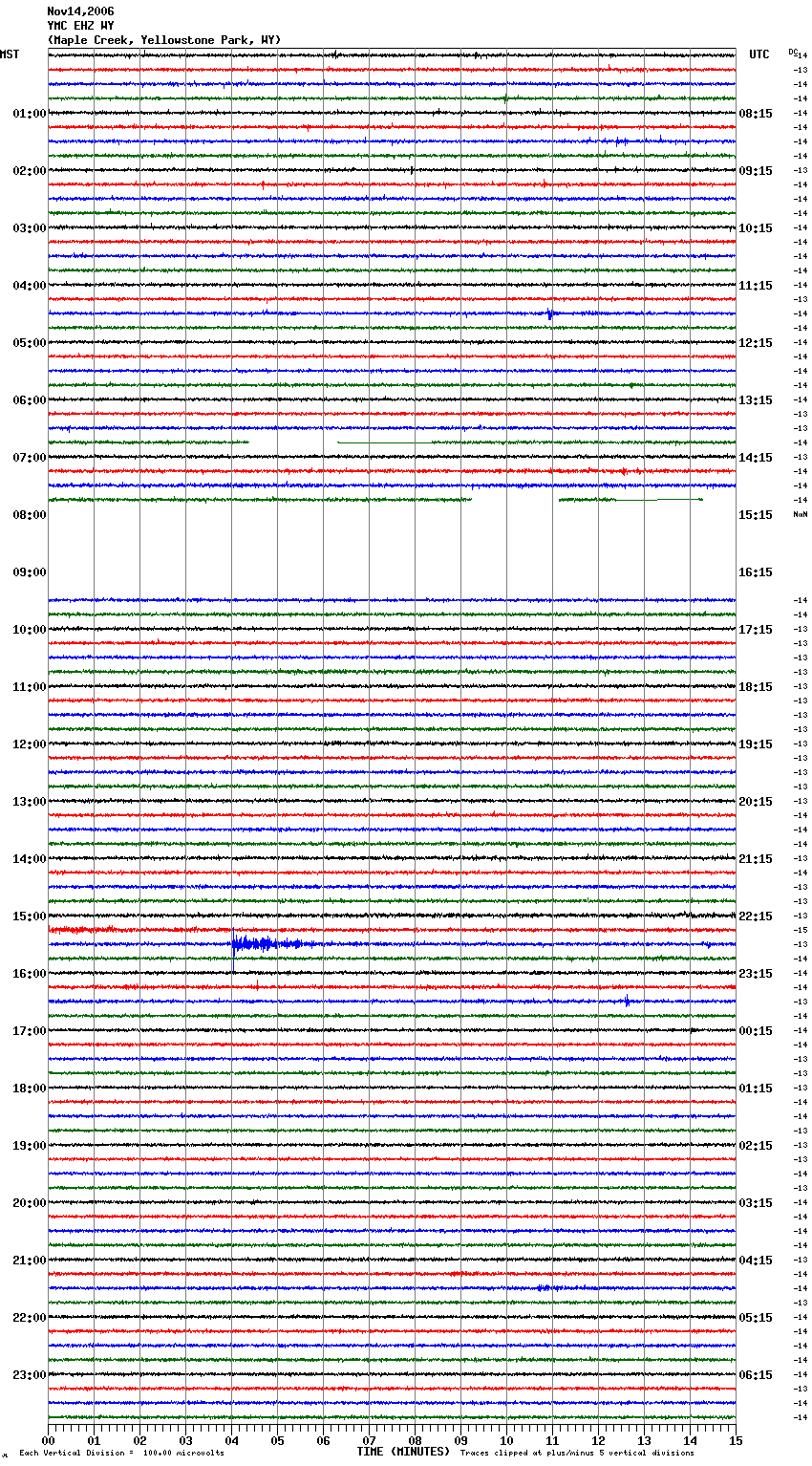Viewport: 812px width, 1466px height.
Task: Click the 03:00 MST time label
Action: tap(30, 228)
